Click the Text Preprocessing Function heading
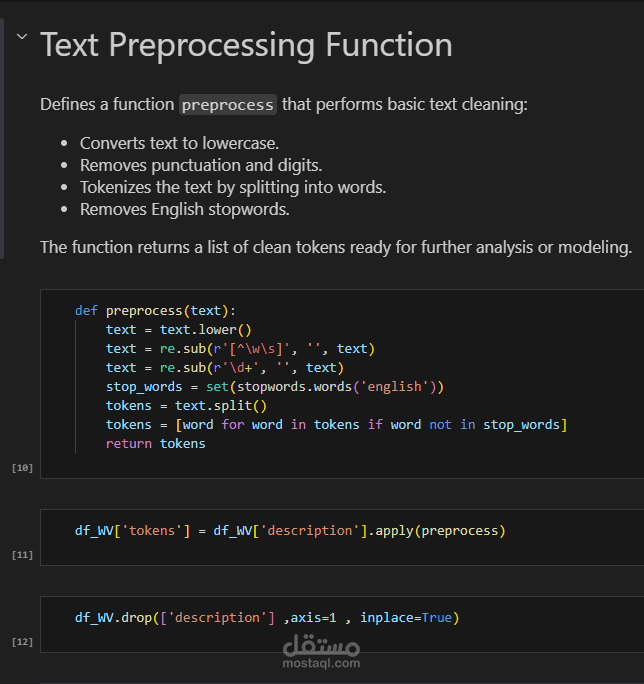This screenshot has height=684, width=644. (x=246, y=45)
